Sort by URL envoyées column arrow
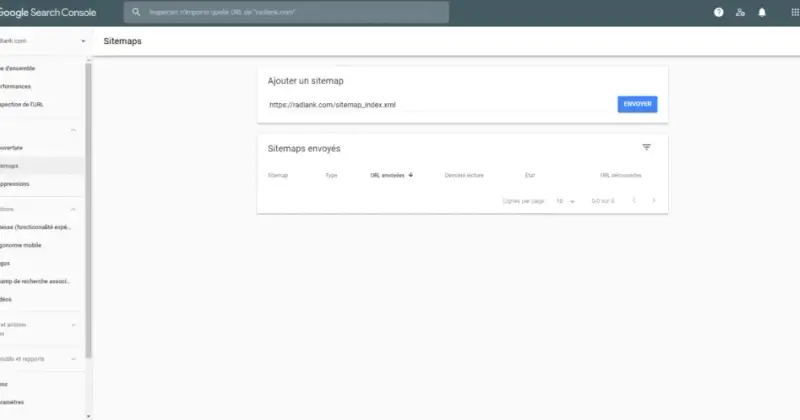The image size is (800, 420). pos(411,175)
